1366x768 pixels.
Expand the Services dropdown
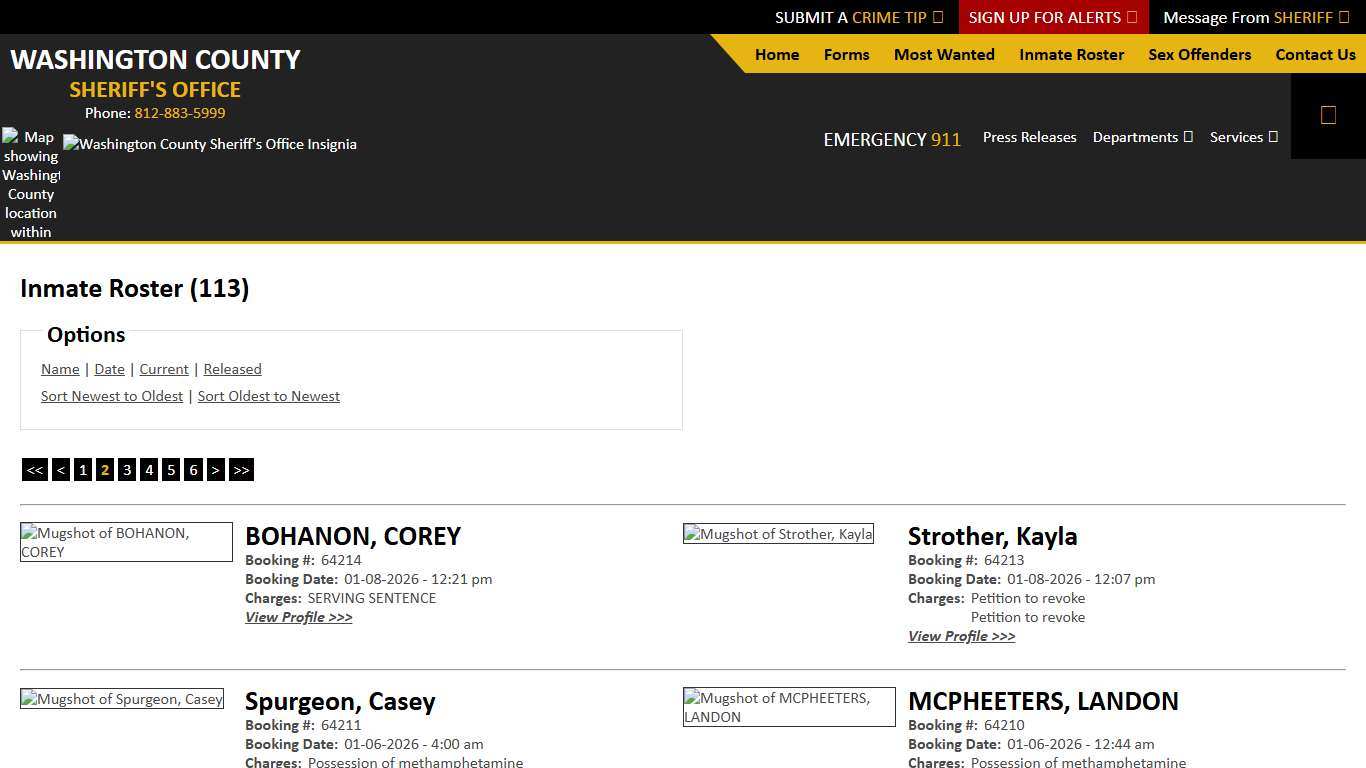(1243, 137)
